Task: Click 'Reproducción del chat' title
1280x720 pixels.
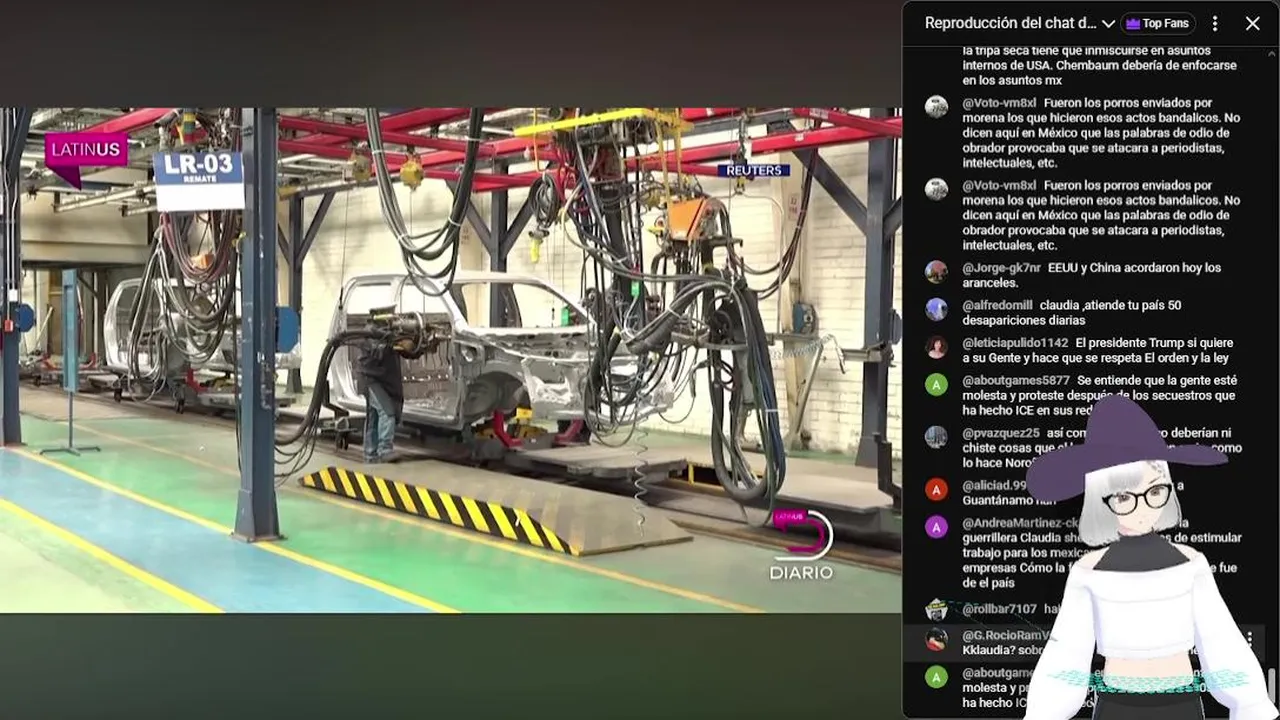Action: pos(1010,23)
